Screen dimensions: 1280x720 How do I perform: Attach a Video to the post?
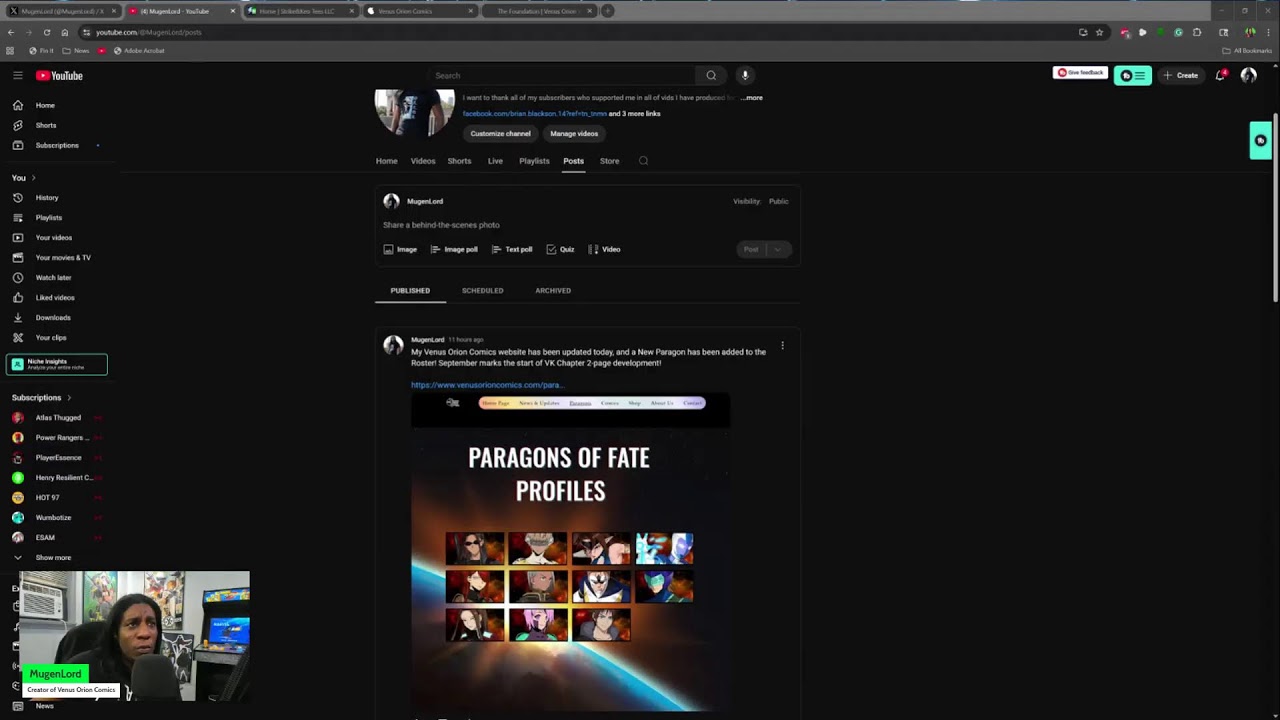[x=604, y=249]
